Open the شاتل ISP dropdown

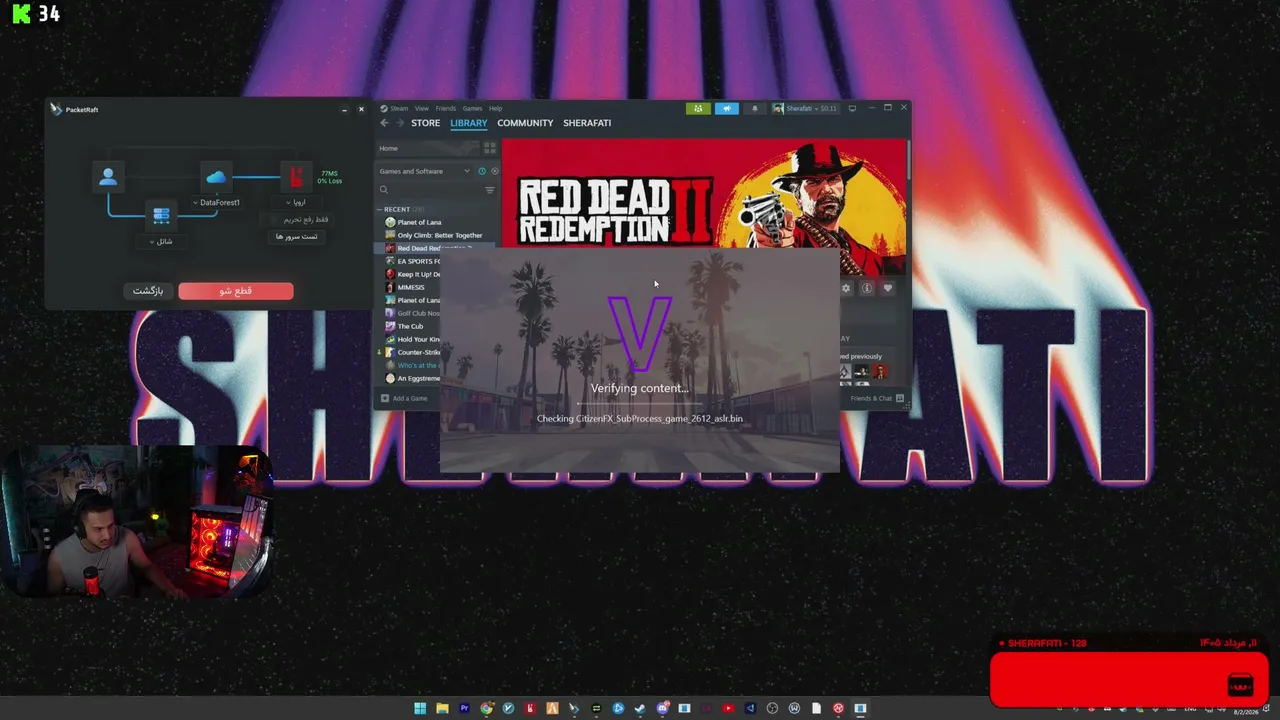click(x=161, y=241)
